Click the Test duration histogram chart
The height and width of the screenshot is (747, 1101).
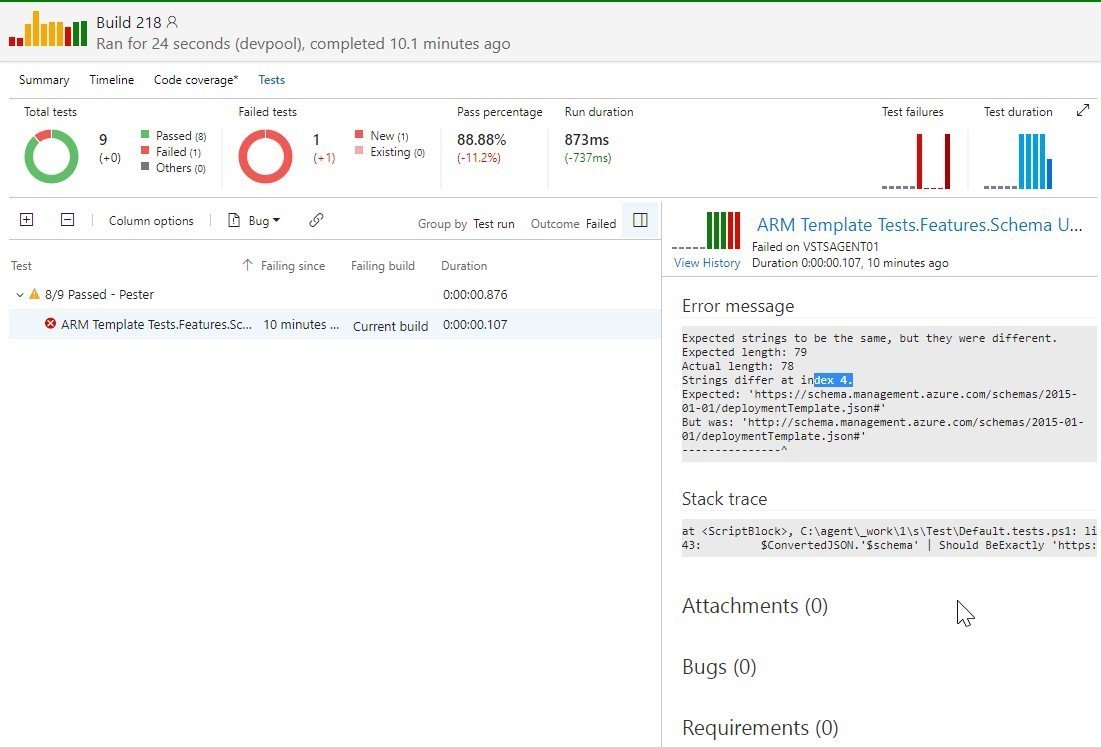click(x=1020, y=155)
